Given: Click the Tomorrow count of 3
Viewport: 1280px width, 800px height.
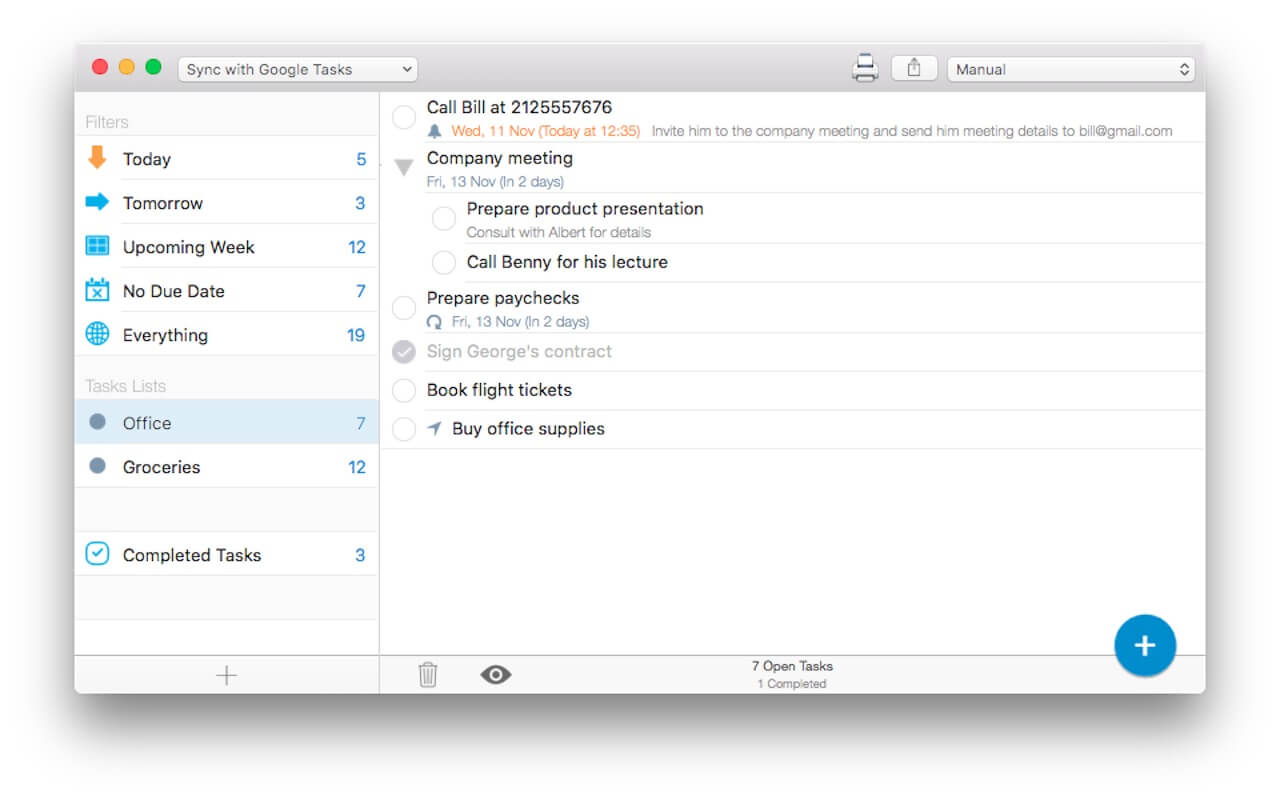Looking at the screenshot, I should [361, 203].
